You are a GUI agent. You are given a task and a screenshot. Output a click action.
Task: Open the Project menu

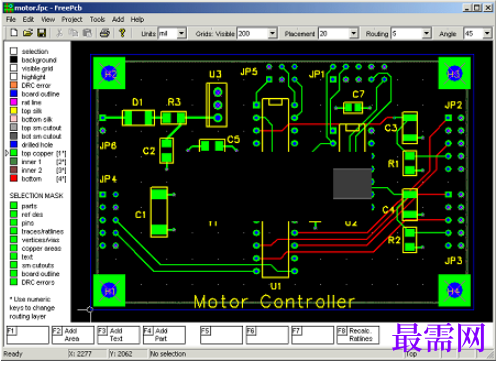[x=72, y=20]
